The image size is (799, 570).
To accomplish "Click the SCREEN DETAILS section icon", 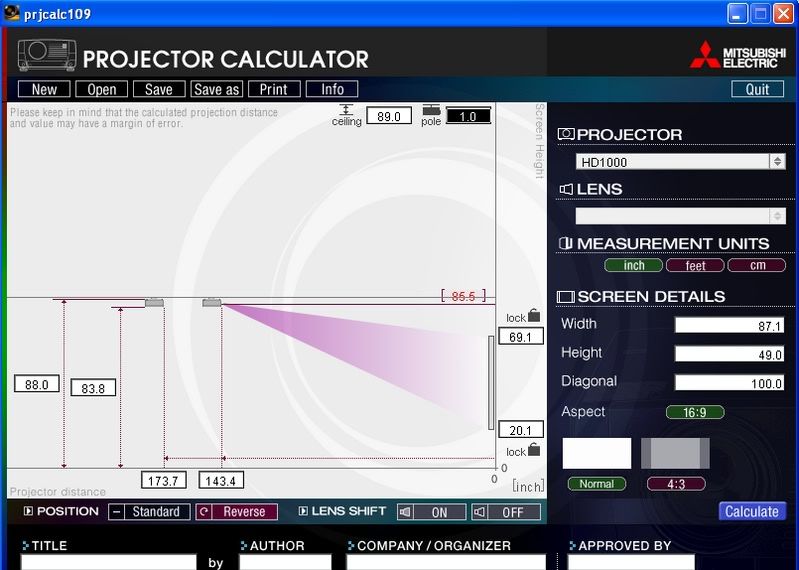I will [x=566, y=296].
